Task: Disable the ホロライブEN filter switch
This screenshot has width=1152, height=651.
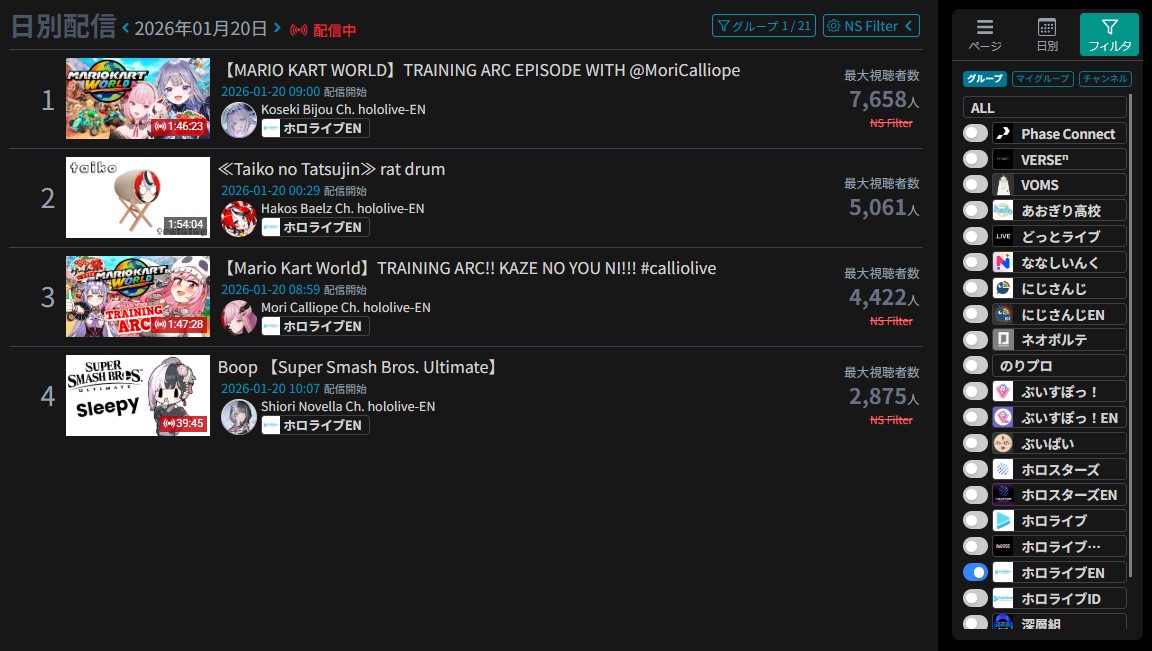Action: pyautogui.click(x=975, y=572)
